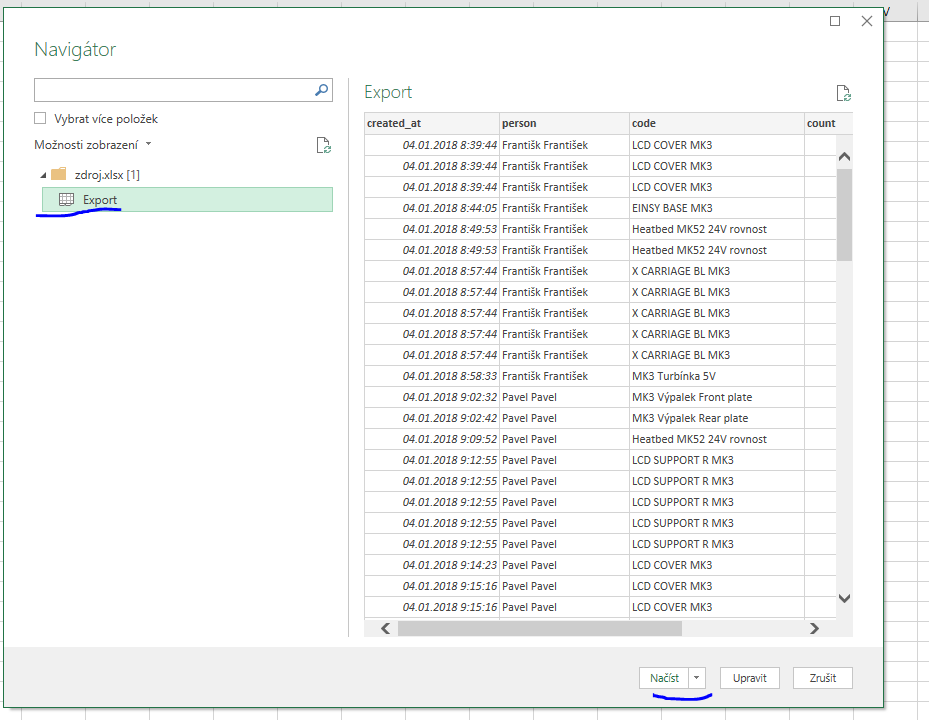Click the Export table icon in tree
The height and width of the screenshot is (720, 929).
(x=66, y=200)
